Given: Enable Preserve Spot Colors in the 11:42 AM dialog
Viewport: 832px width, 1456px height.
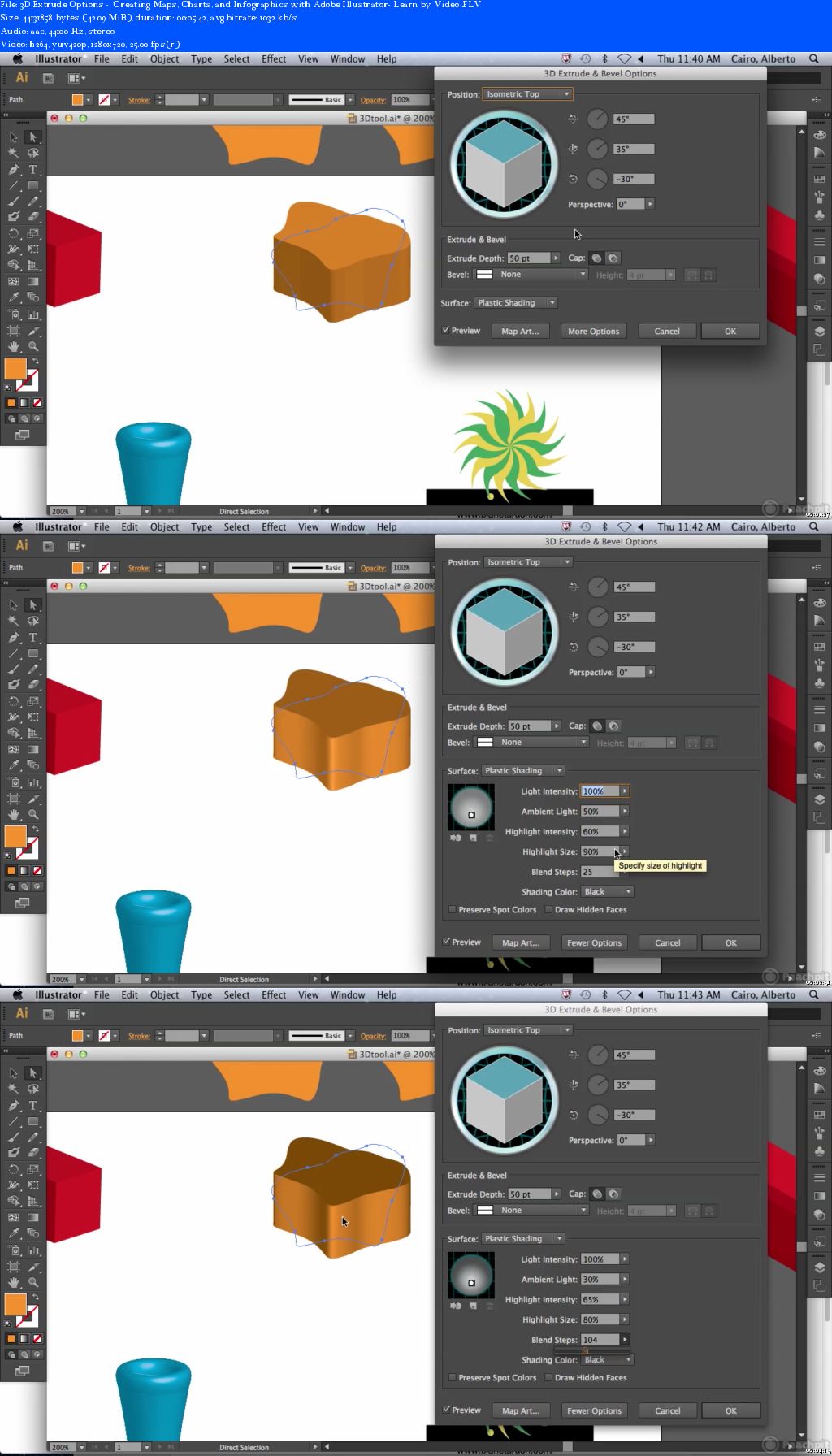Looking at the screenshot, I should pyautogui.click(x=453, y=909).
